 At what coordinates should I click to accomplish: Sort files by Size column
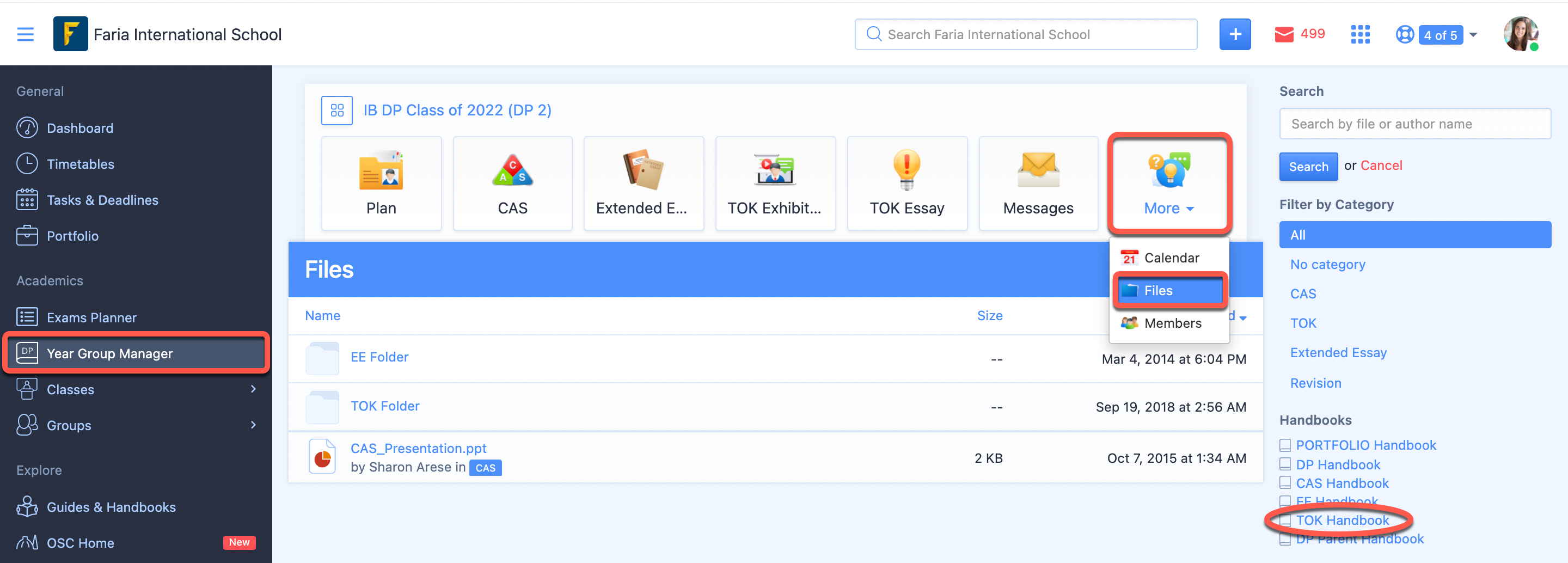tap(990, 315)
